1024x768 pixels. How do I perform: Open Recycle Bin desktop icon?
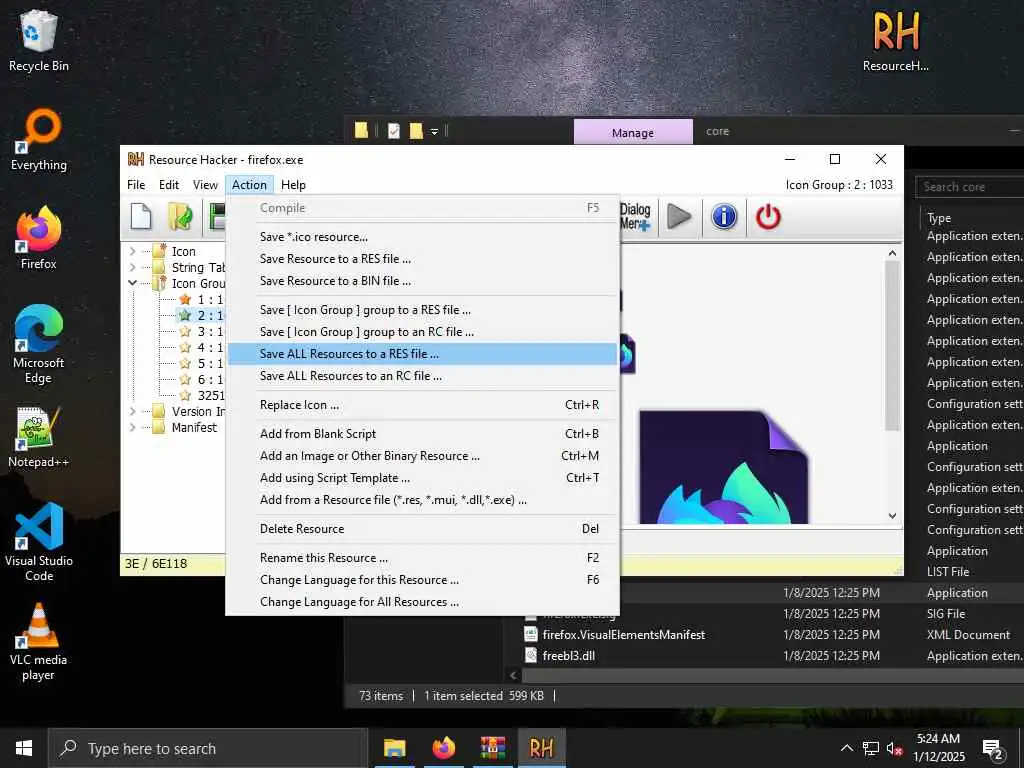pos(39,40)
